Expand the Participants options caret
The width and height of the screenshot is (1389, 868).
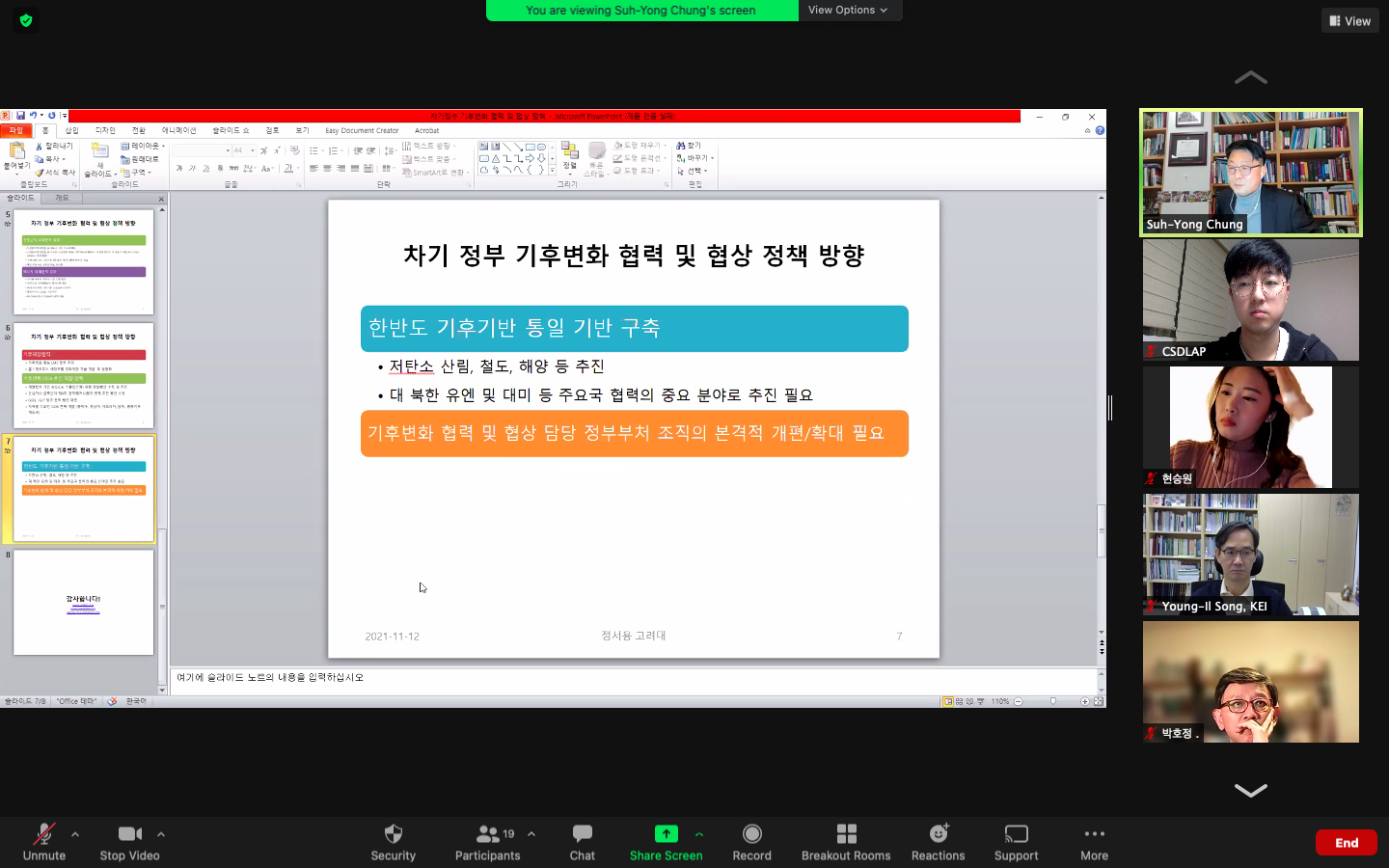pyautogui.click(x=531, y=834)
